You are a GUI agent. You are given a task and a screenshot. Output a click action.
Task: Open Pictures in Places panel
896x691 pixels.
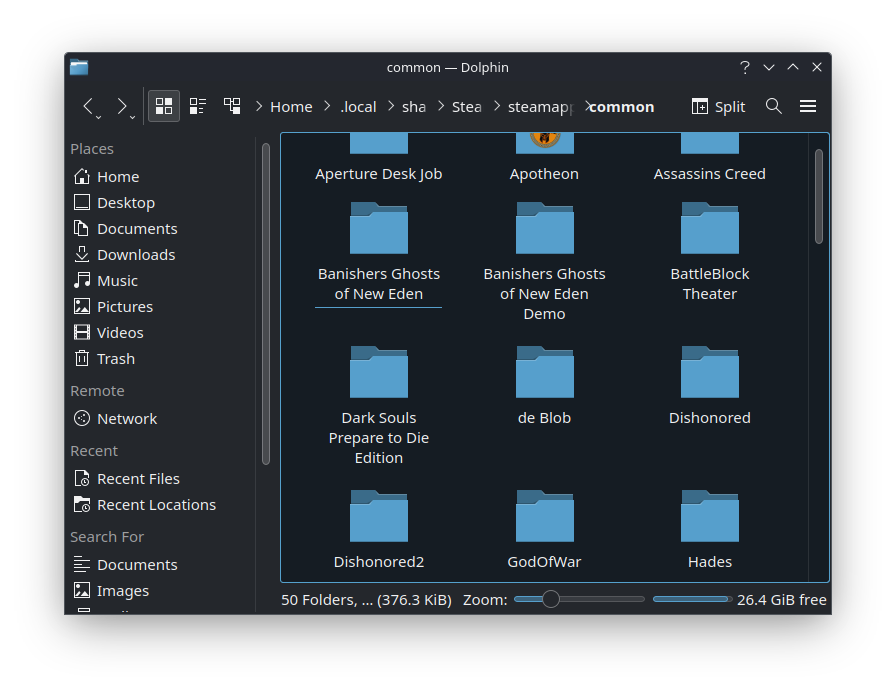pos(161,307)
